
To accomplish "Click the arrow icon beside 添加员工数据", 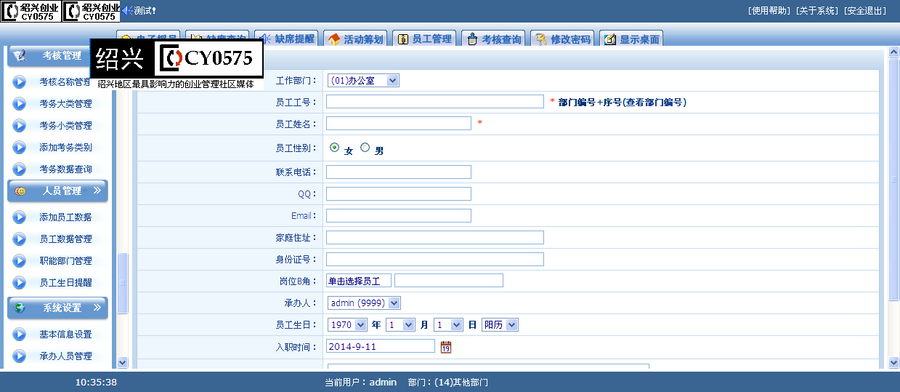I will [x=20, y=218].
